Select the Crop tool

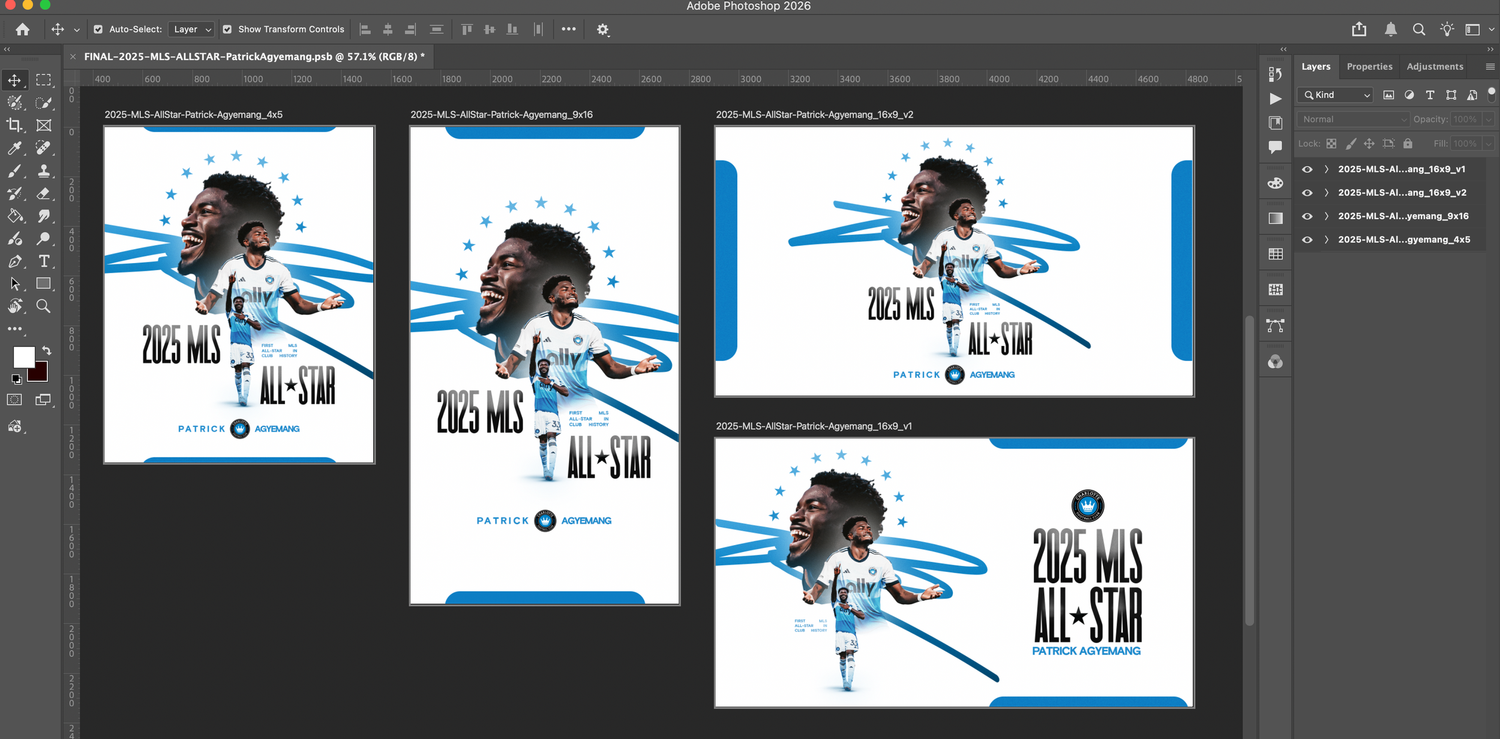[x=15, y=125]
